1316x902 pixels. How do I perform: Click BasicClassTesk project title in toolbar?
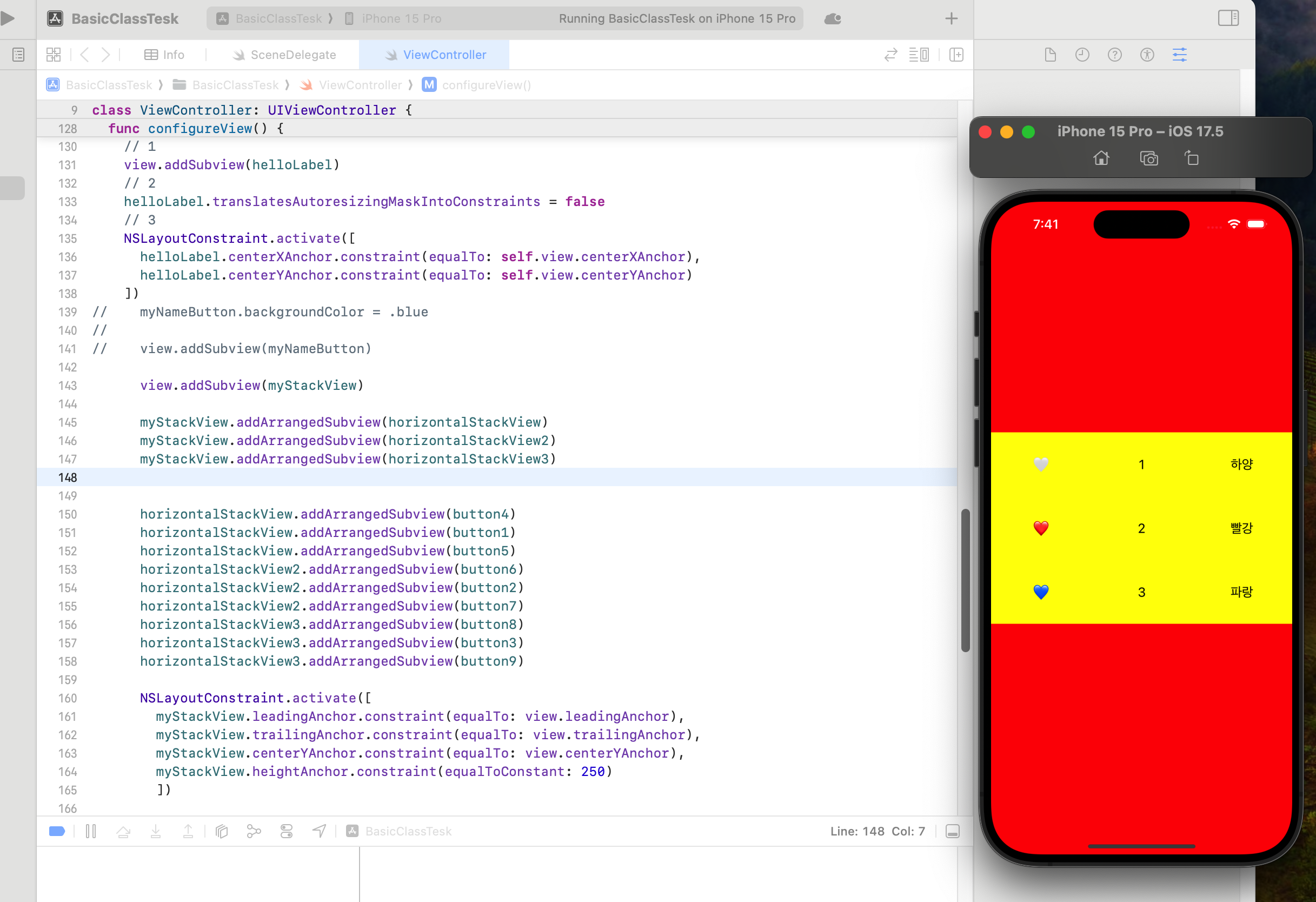pyautogui.click(x=124, y=19)
